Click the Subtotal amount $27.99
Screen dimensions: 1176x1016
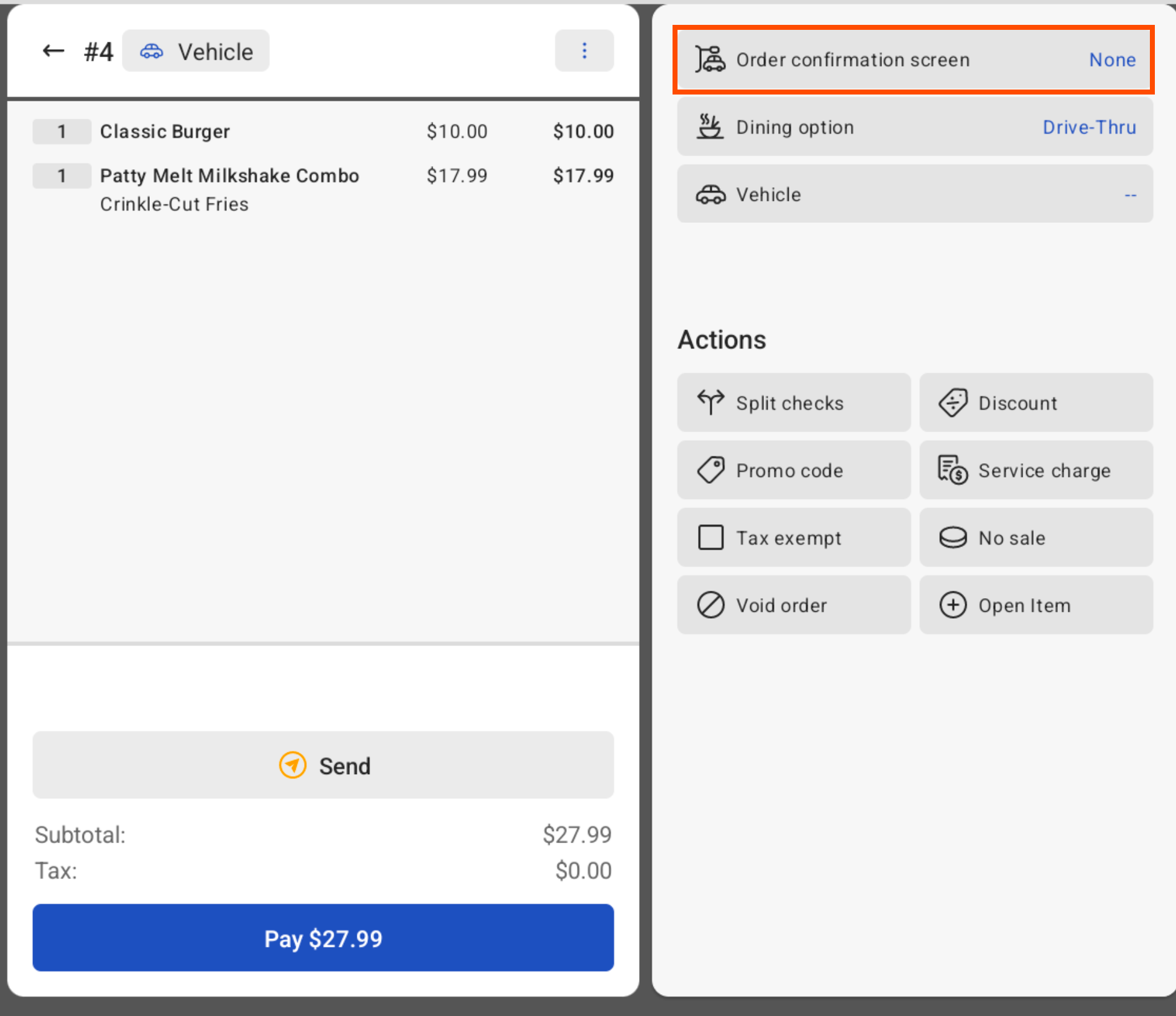pyautogui.click(x=577, y=834)
